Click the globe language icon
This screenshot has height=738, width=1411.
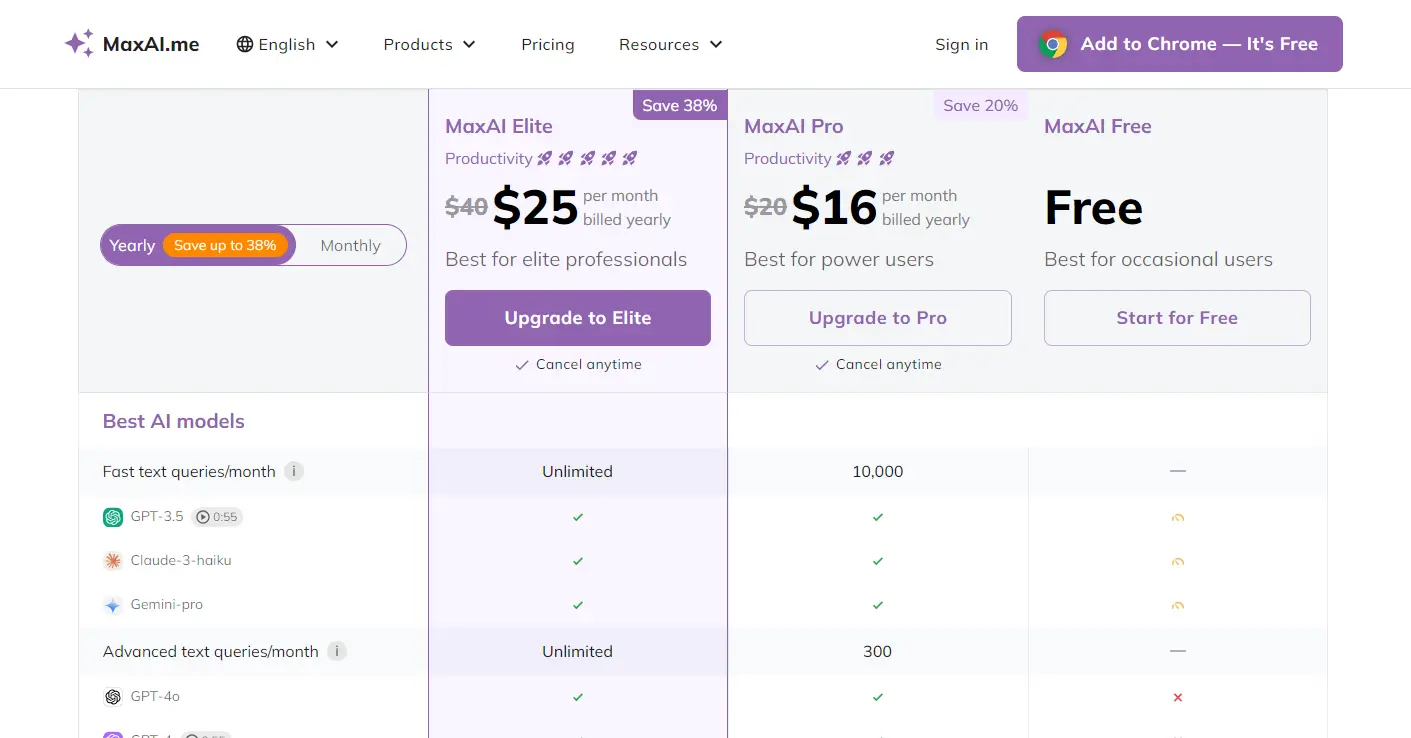click(245, 44)
